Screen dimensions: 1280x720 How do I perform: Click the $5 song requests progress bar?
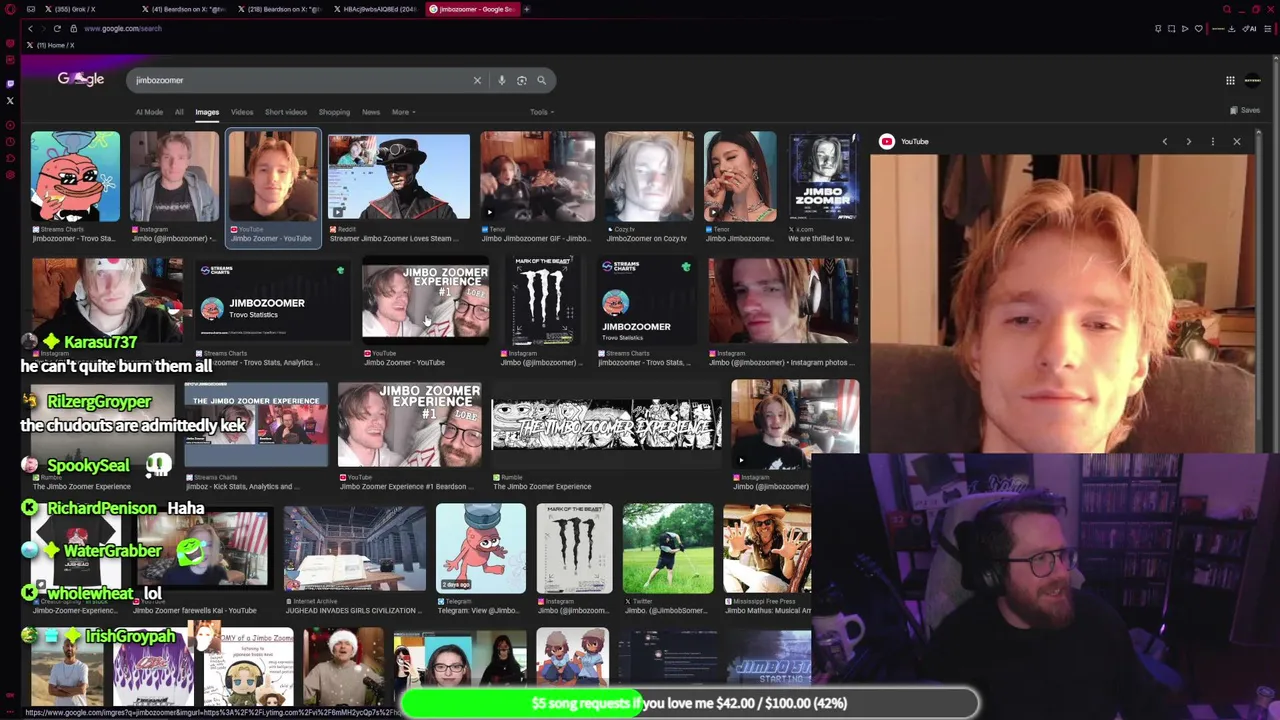click(x=690, y=703)
